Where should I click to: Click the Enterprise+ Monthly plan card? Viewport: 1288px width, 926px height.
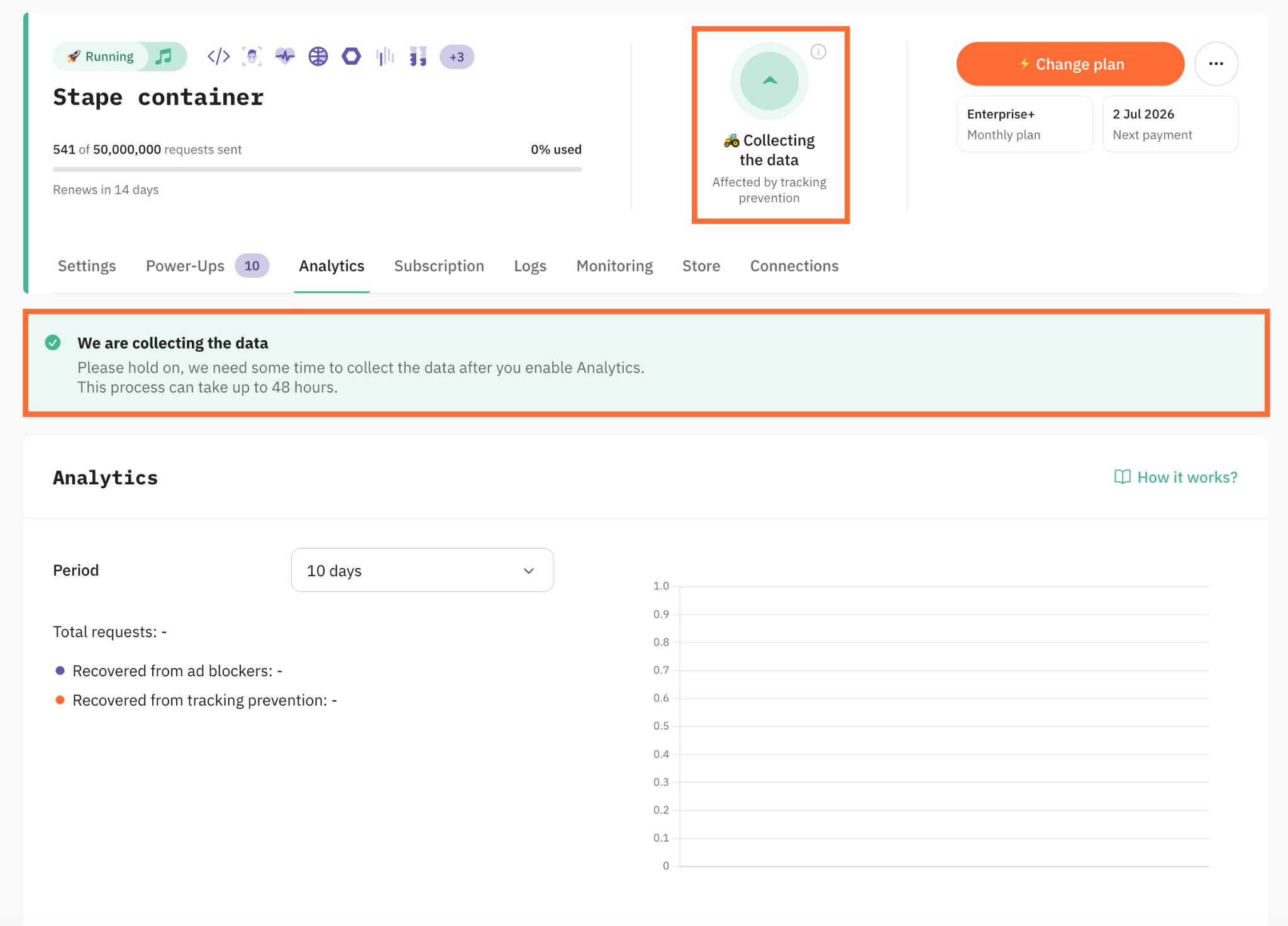click(1024, 124)
